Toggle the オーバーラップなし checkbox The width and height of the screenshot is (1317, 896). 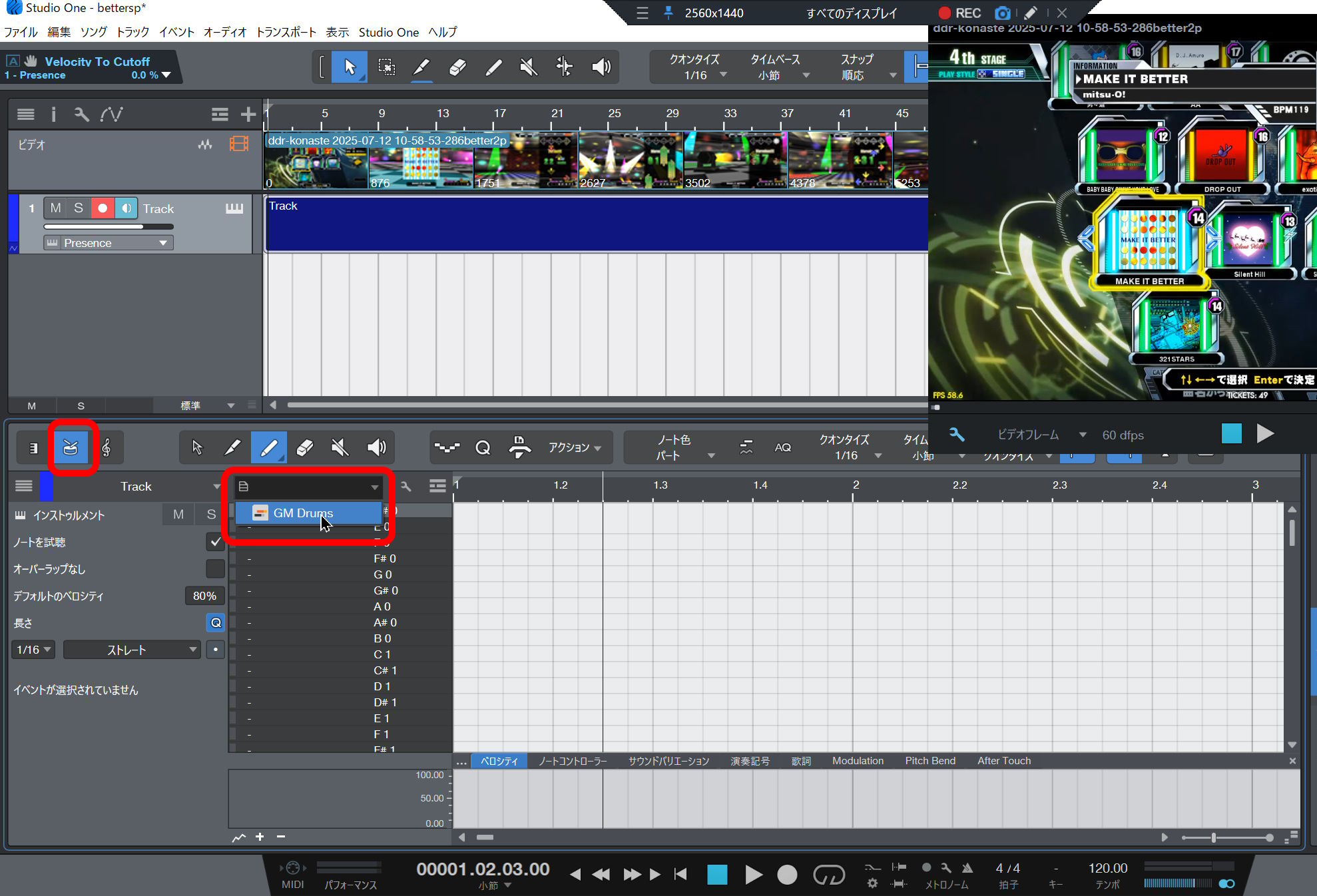215,568
